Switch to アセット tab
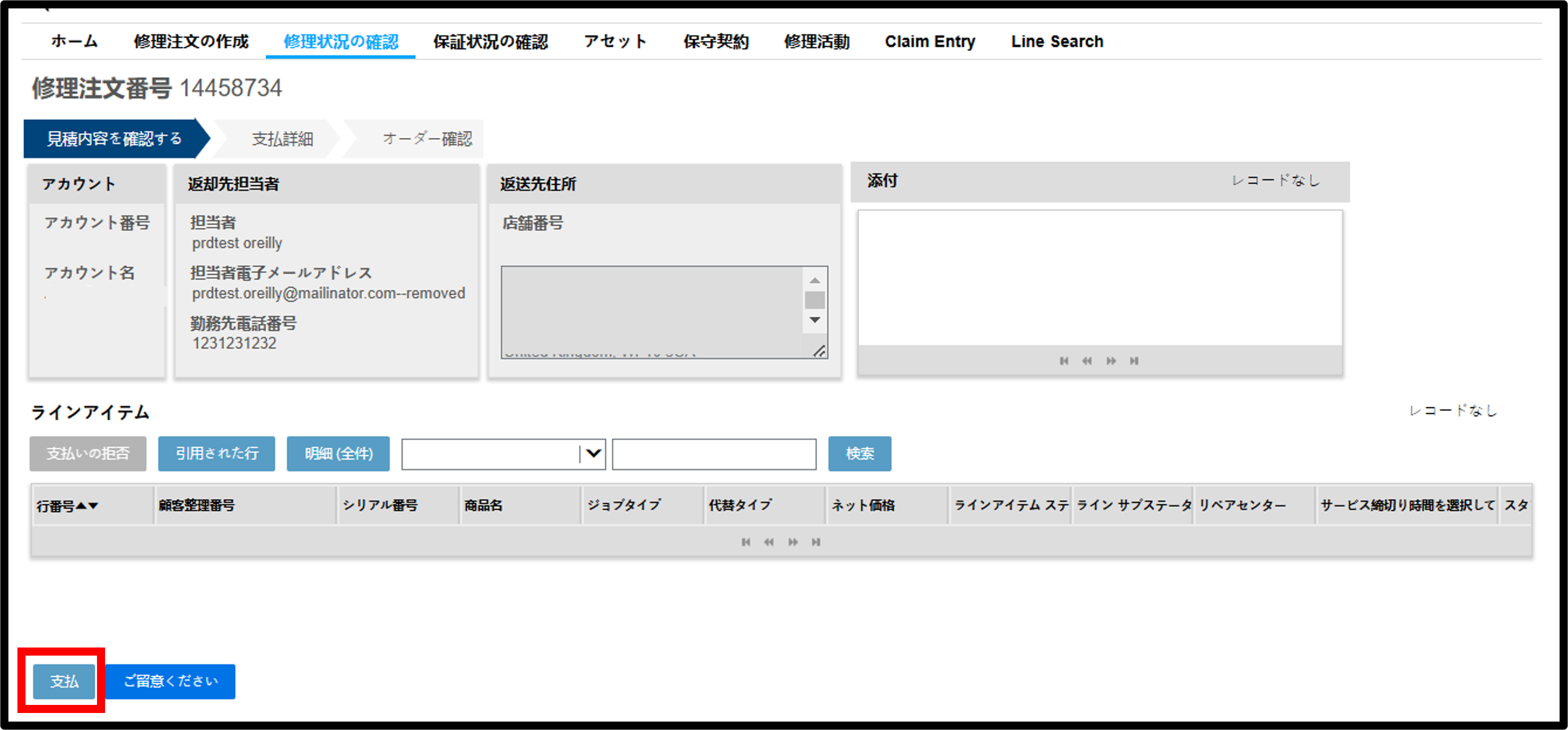 point(616,41)
